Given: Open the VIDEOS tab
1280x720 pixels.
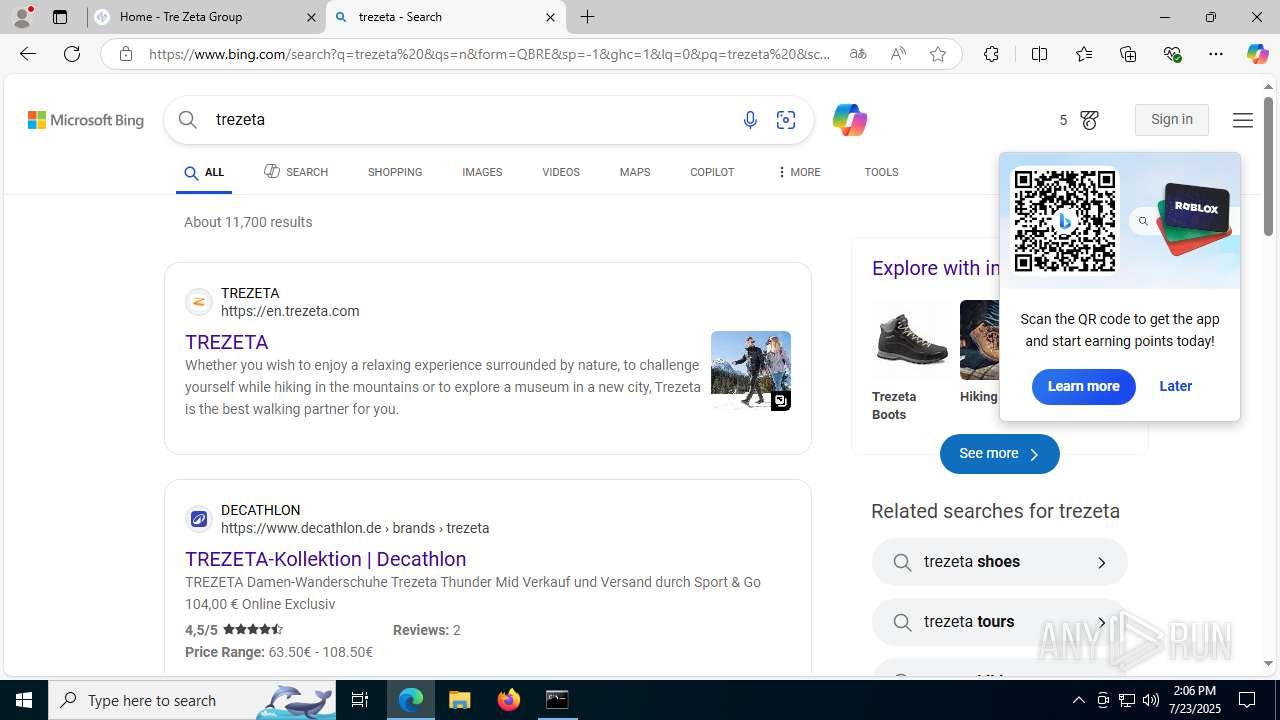Looking at the screenshot, I should click(561, 172).
